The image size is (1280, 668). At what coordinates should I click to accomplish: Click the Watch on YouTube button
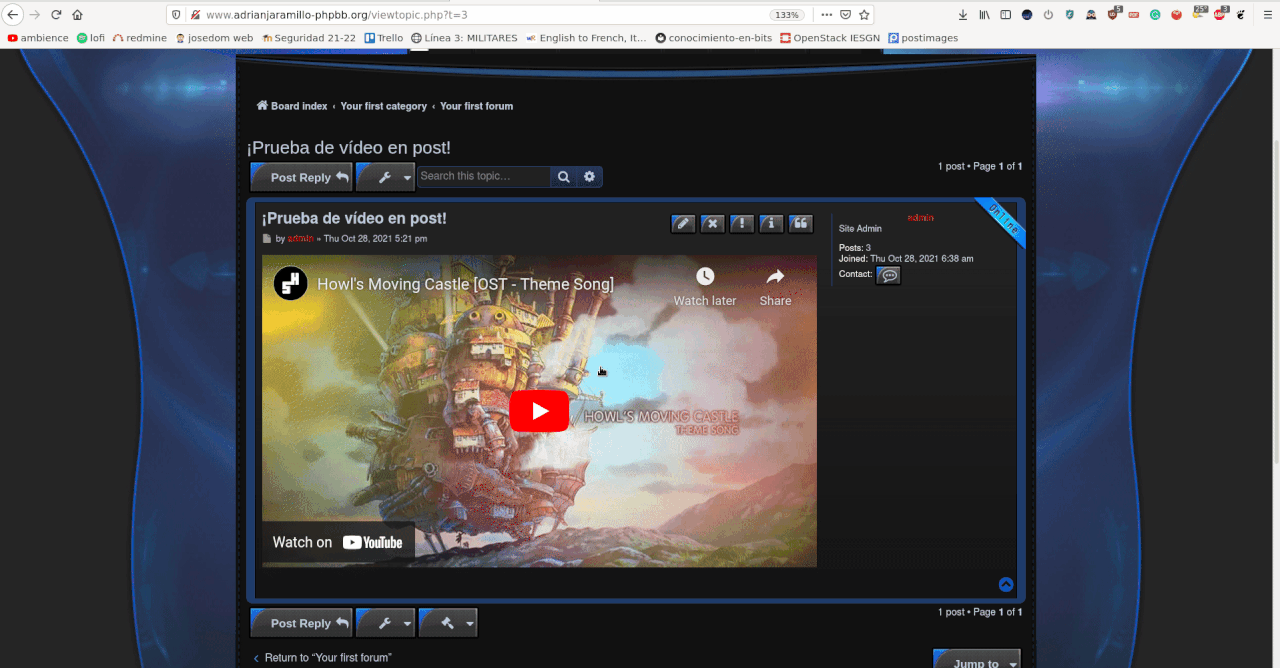(x=338, y=542)
